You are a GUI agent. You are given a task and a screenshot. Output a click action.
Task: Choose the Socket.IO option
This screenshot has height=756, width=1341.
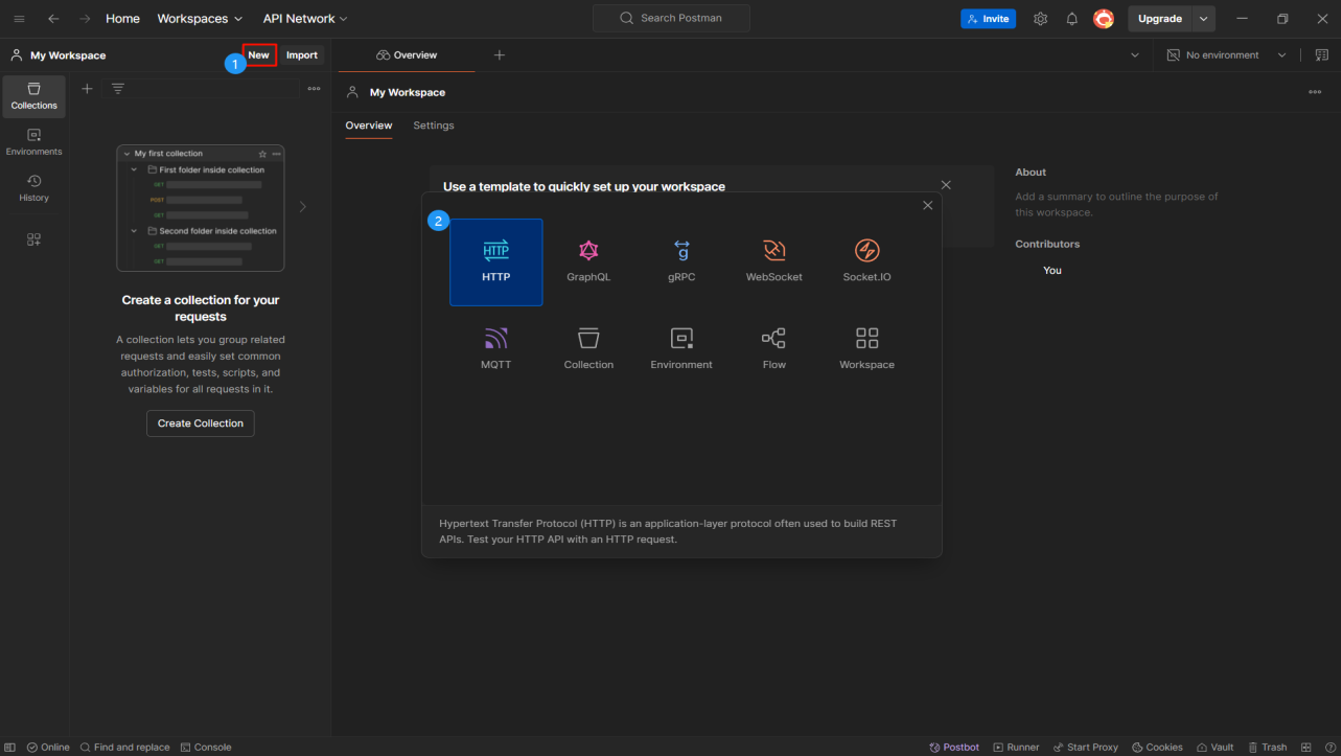click(x=866, y=261)
